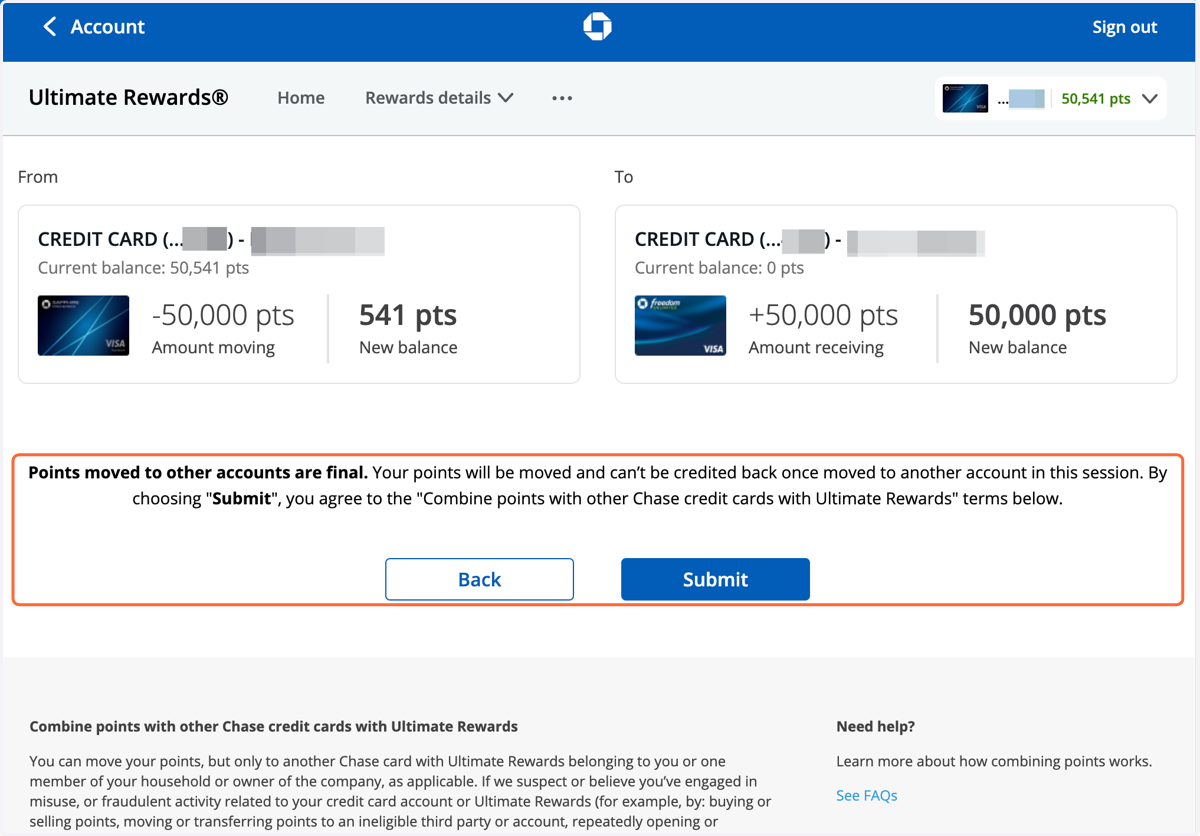Click the 50,000 pts new balance
The width and height of the screenshot is (1200, 836).
(1037, 316)
